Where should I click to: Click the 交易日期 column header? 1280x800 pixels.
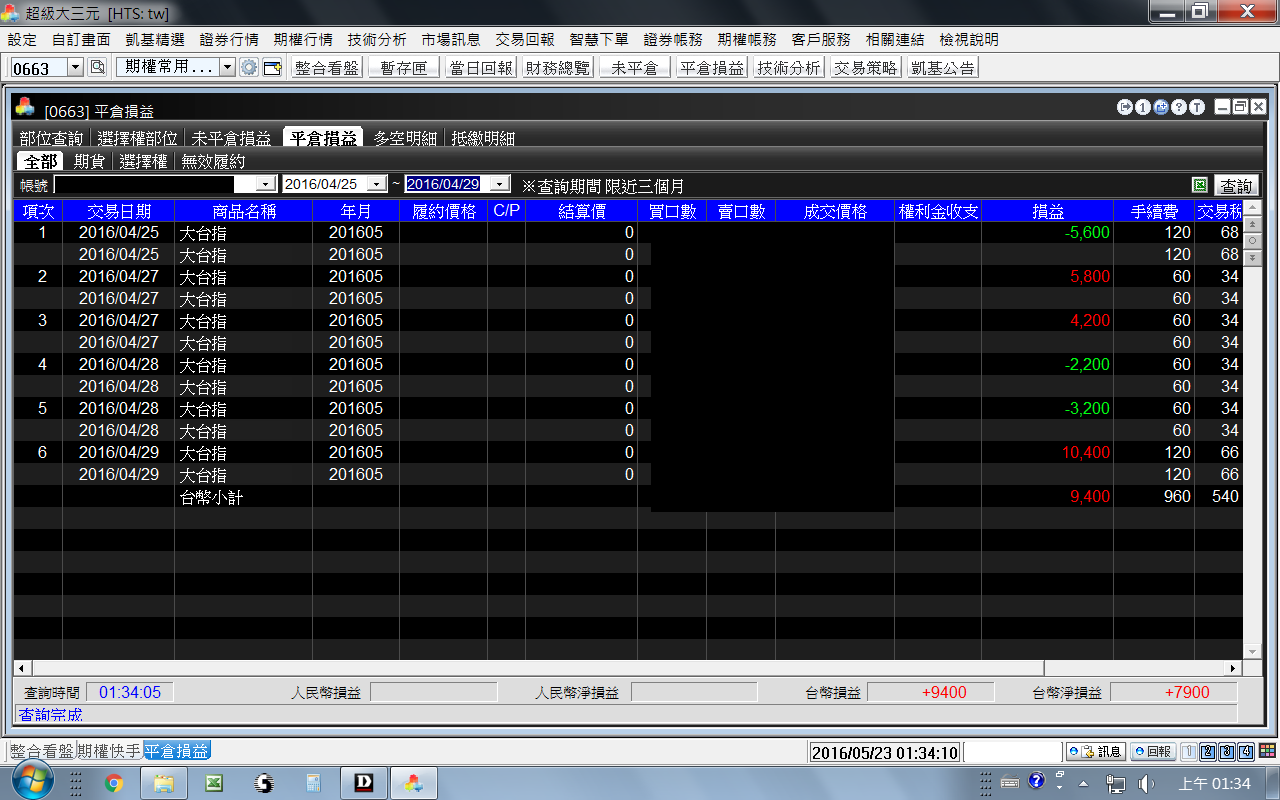click(x=119, y=211)
